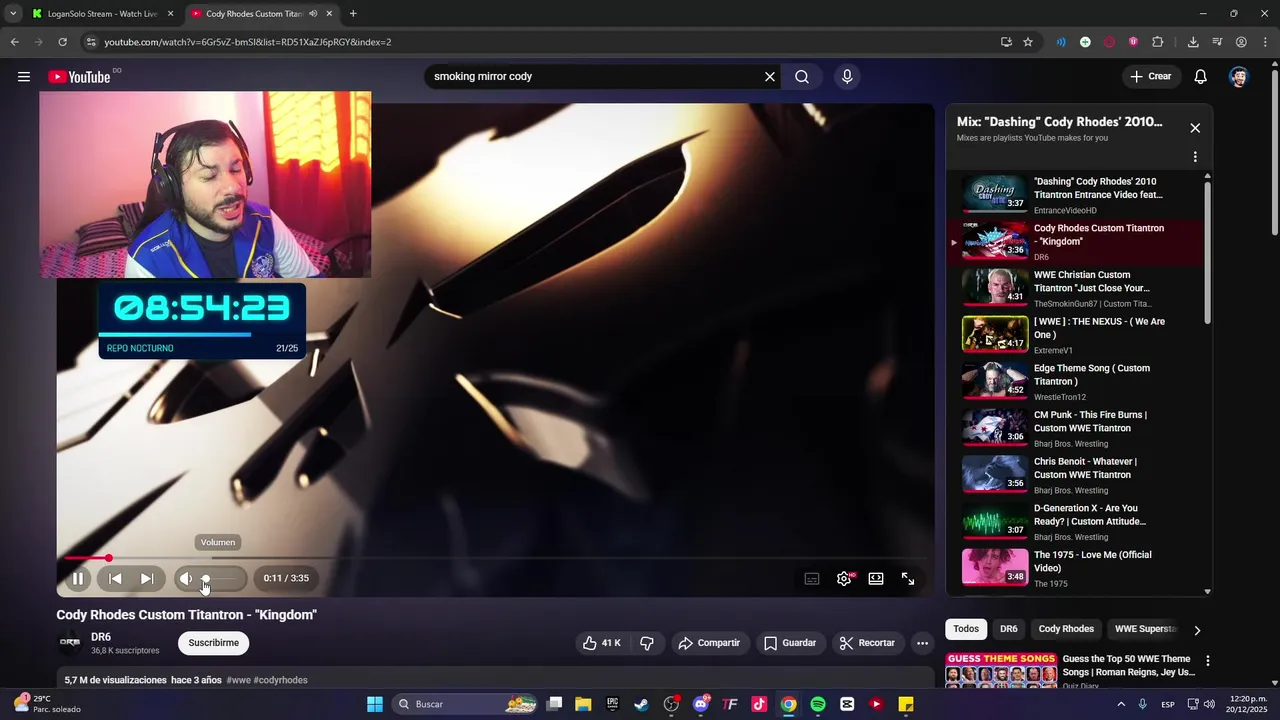Open YouTube notifications bell
Screen dimensions: 1280x720
coord(1201,77)
